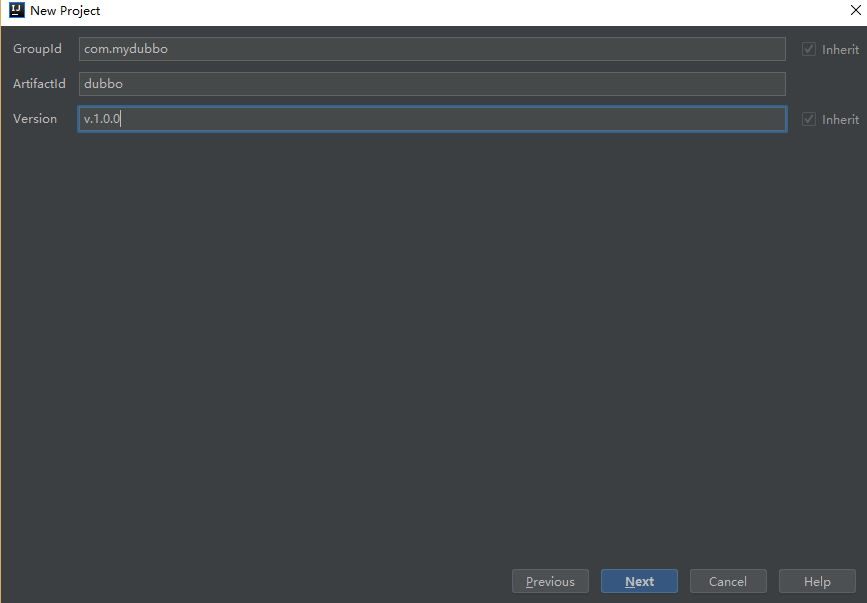Click the ArtifactId label
The width and height of the screenshot is (867, 603).
coord(39,84)
